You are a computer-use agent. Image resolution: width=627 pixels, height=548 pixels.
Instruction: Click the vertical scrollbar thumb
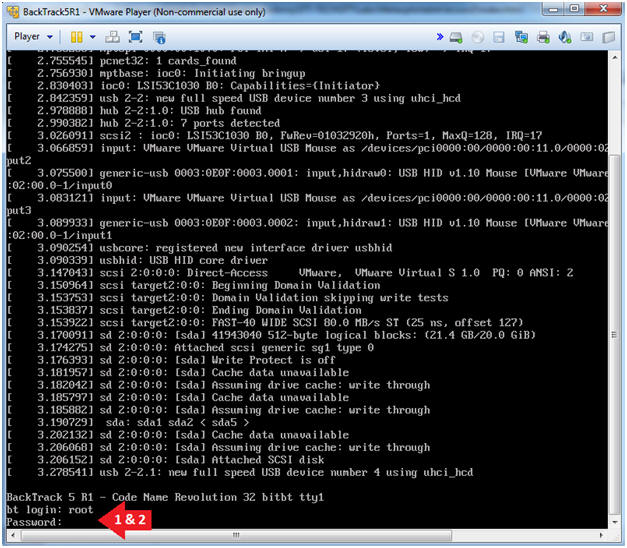(x=614, y=334)
